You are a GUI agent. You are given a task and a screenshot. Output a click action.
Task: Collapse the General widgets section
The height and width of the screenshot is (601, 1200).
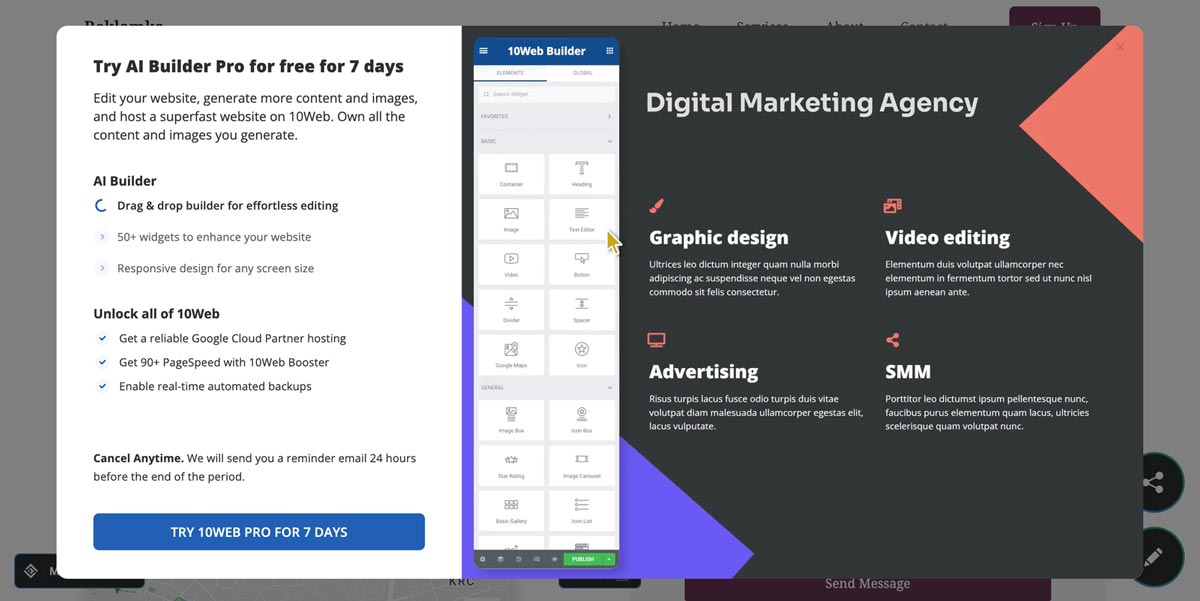(609, 388)
